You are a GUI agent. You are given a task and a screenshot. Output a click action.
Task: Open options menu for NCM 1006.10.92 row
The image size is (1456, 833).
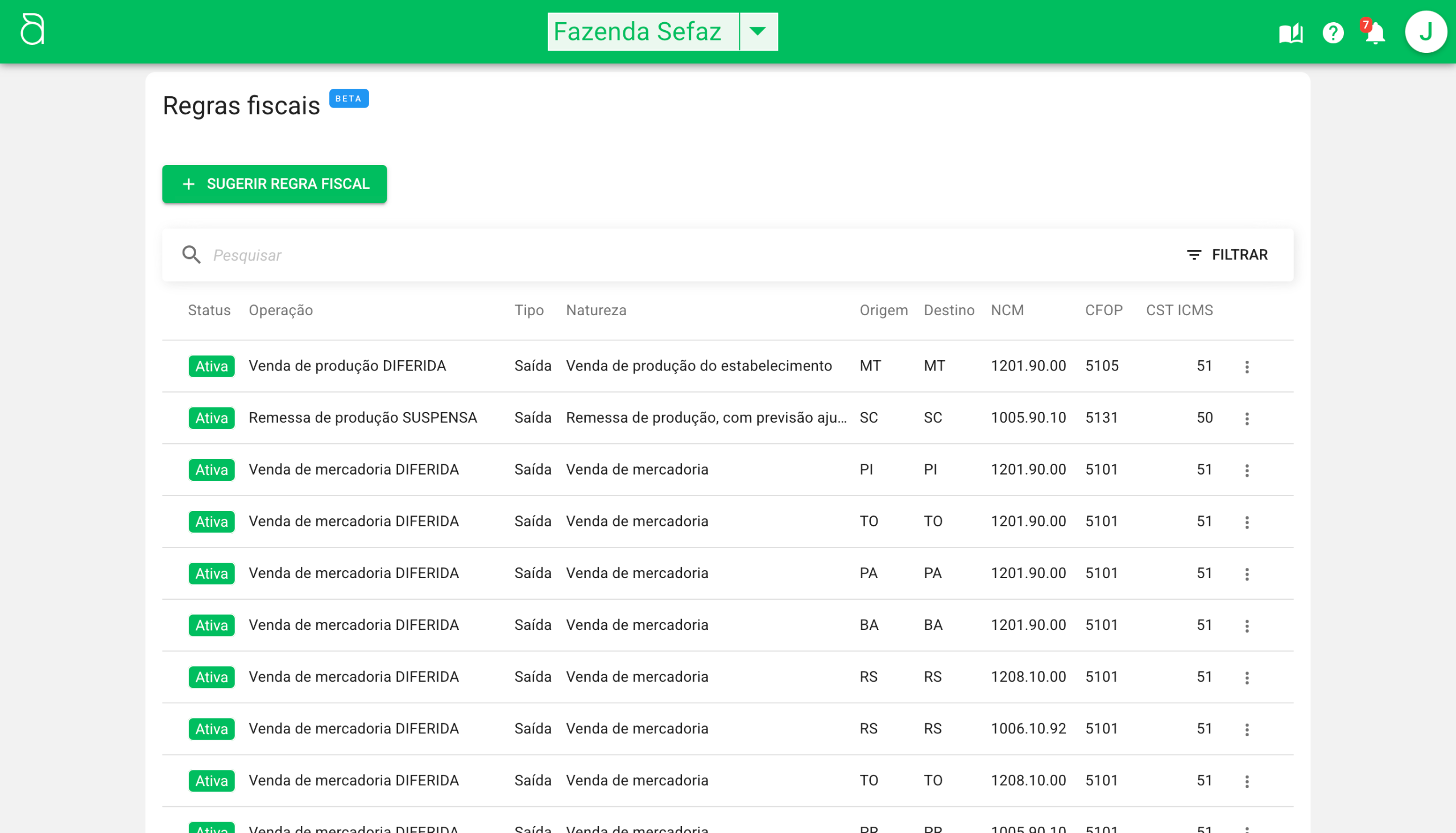tap(1247, 729)
